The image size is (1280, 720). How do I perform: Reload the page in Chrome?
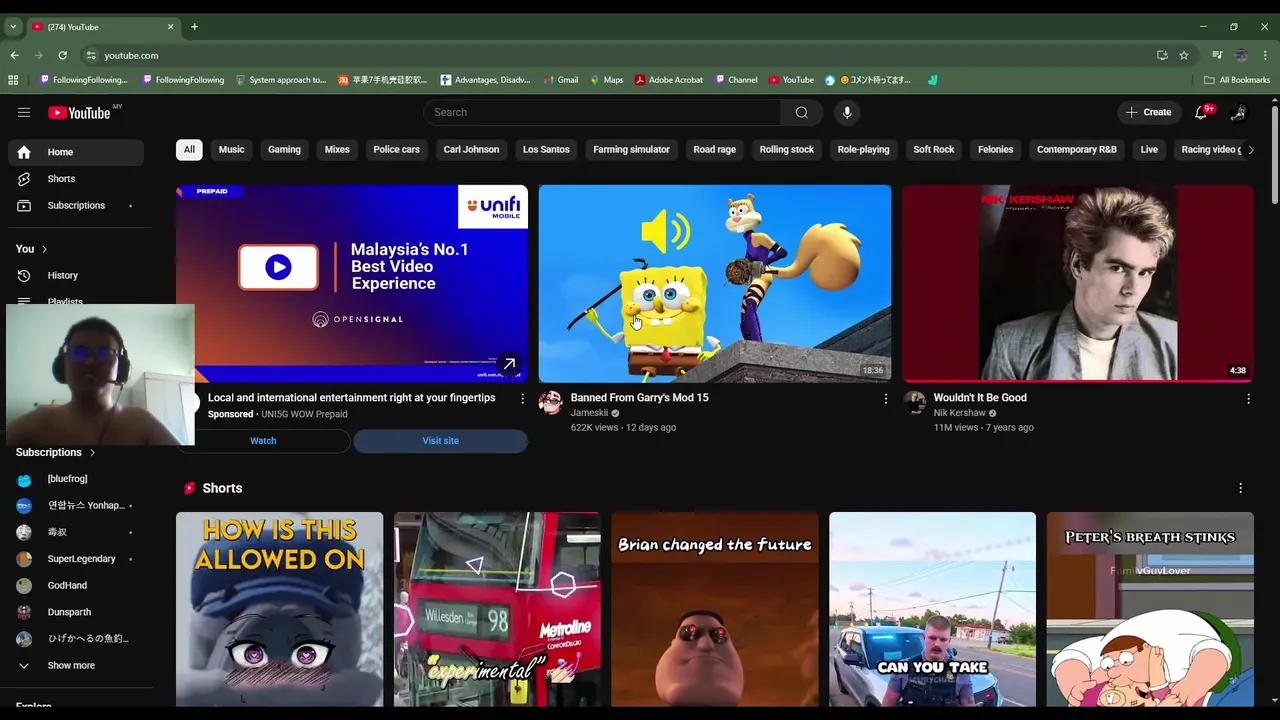tap(62, 55)
